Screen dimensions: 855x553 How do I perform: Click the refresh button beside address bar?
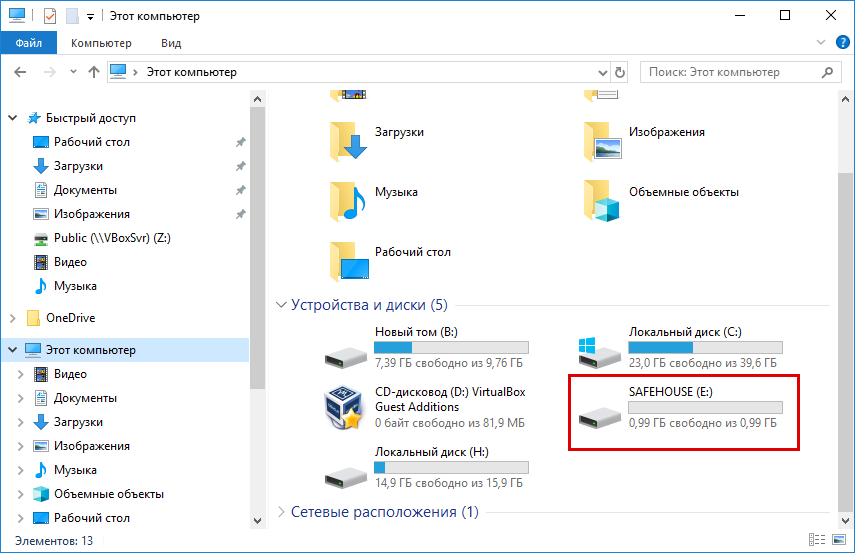620,73
